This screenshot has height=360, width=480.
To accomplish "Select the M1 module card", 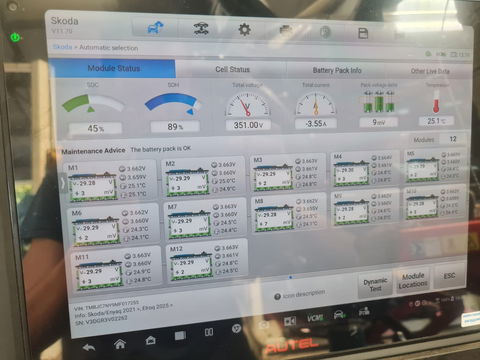I will 110,181.
